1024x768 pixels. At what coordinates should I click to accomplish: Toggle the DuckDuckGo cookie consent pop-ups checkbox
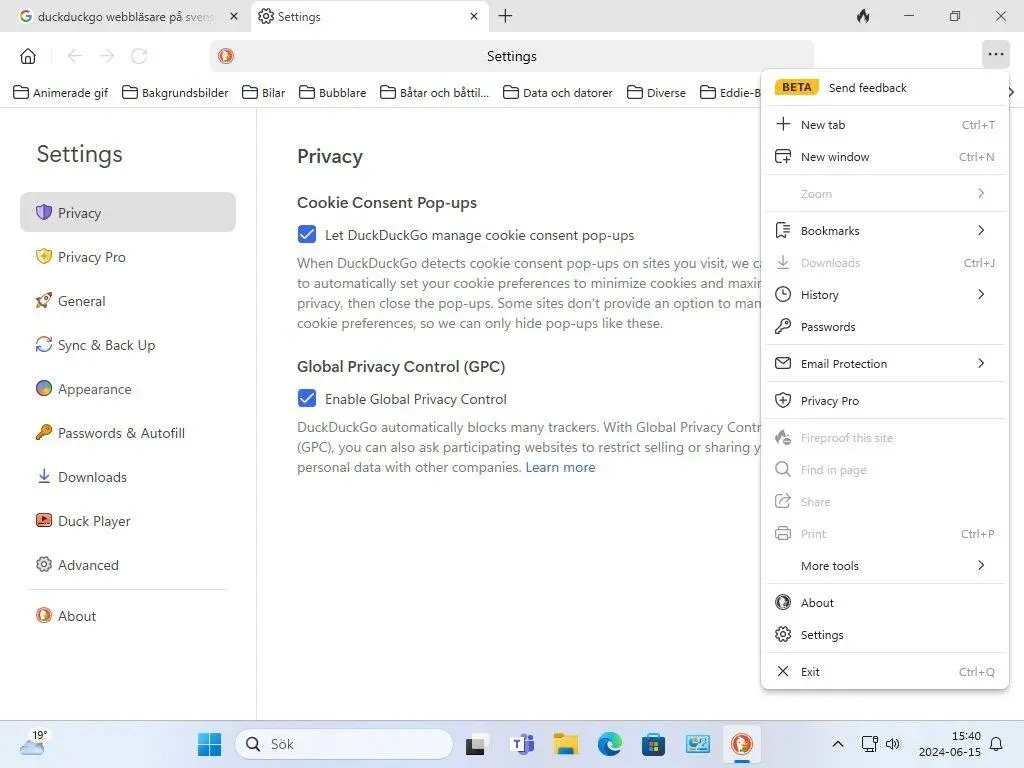point(307,234)
